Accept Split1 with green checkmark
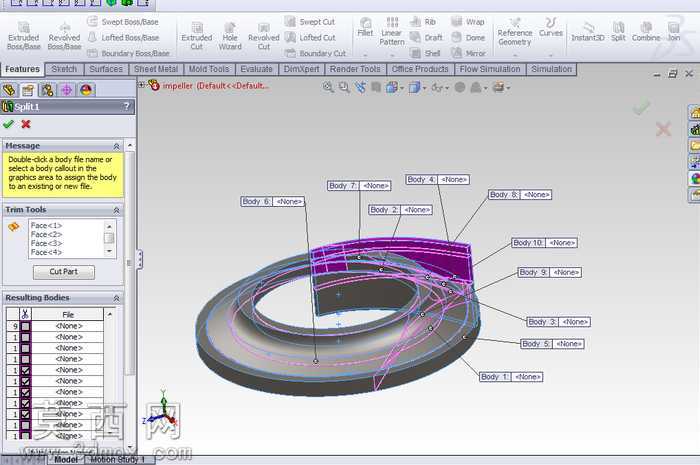Viewport: 700px width, 465px height. tap(8, 124)
